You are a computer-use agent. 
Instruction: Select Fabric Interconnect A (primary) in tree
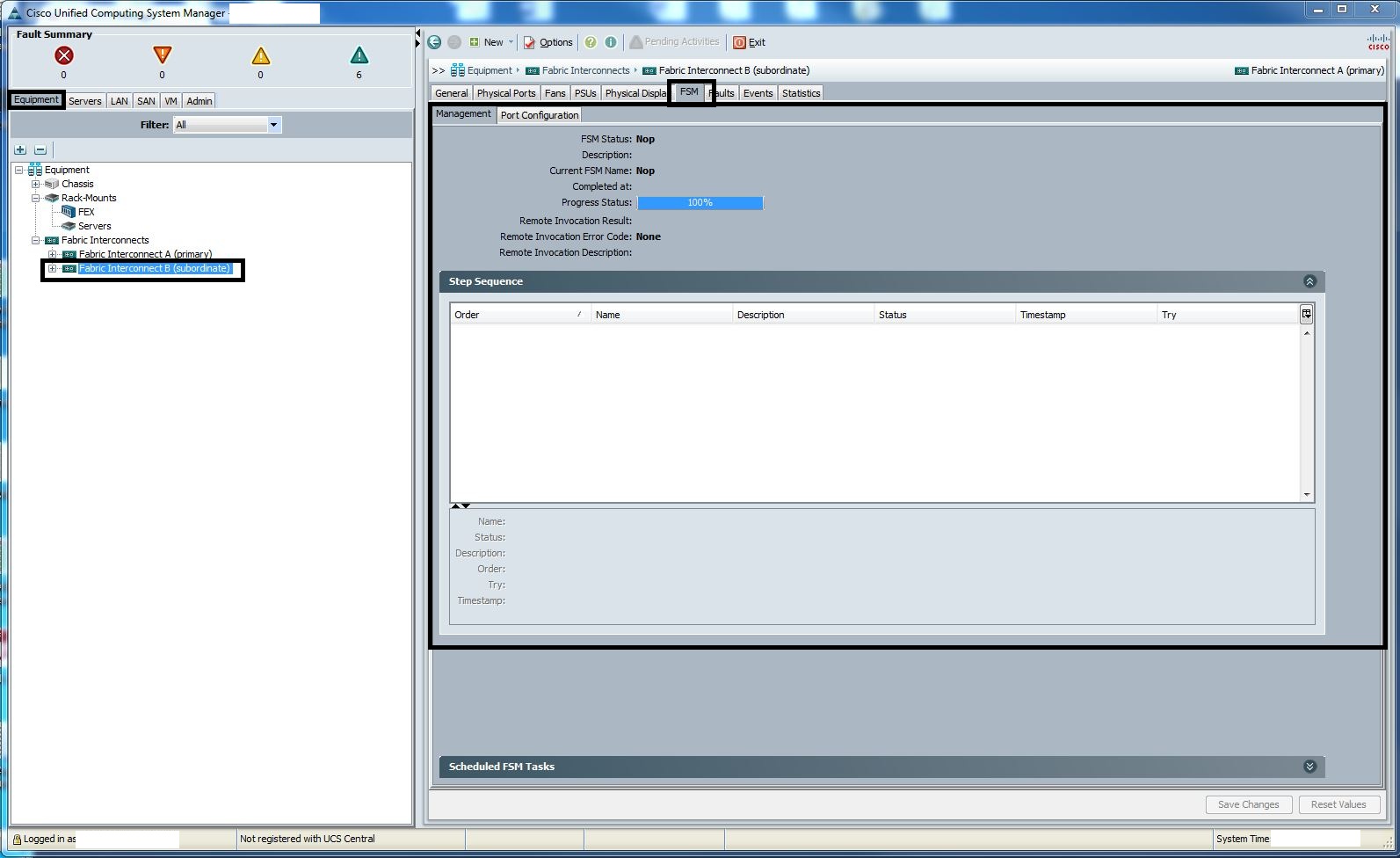tap(145, 254)
